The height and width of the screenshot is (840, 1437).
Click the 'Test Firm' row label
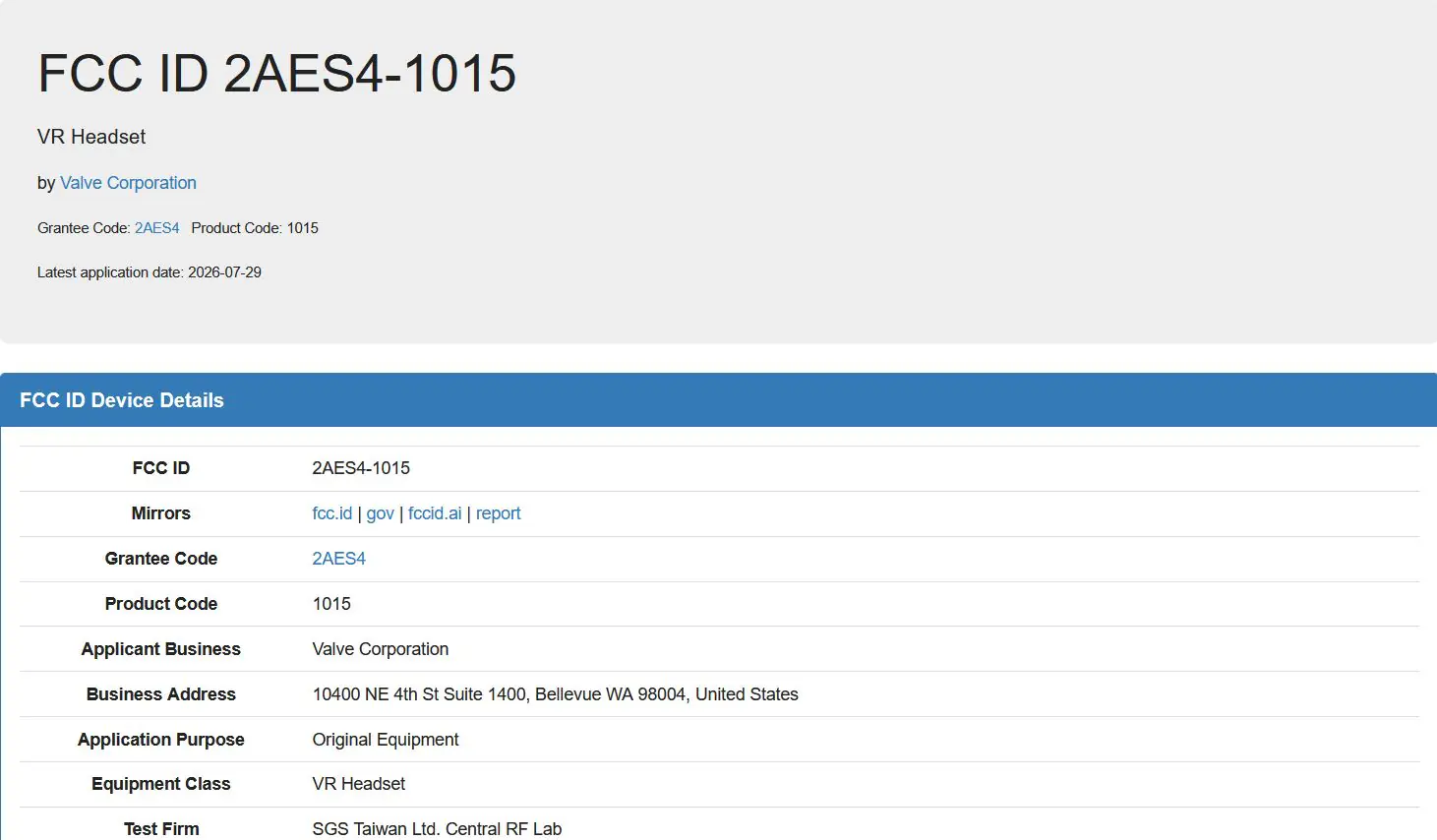tap(161, 829)
